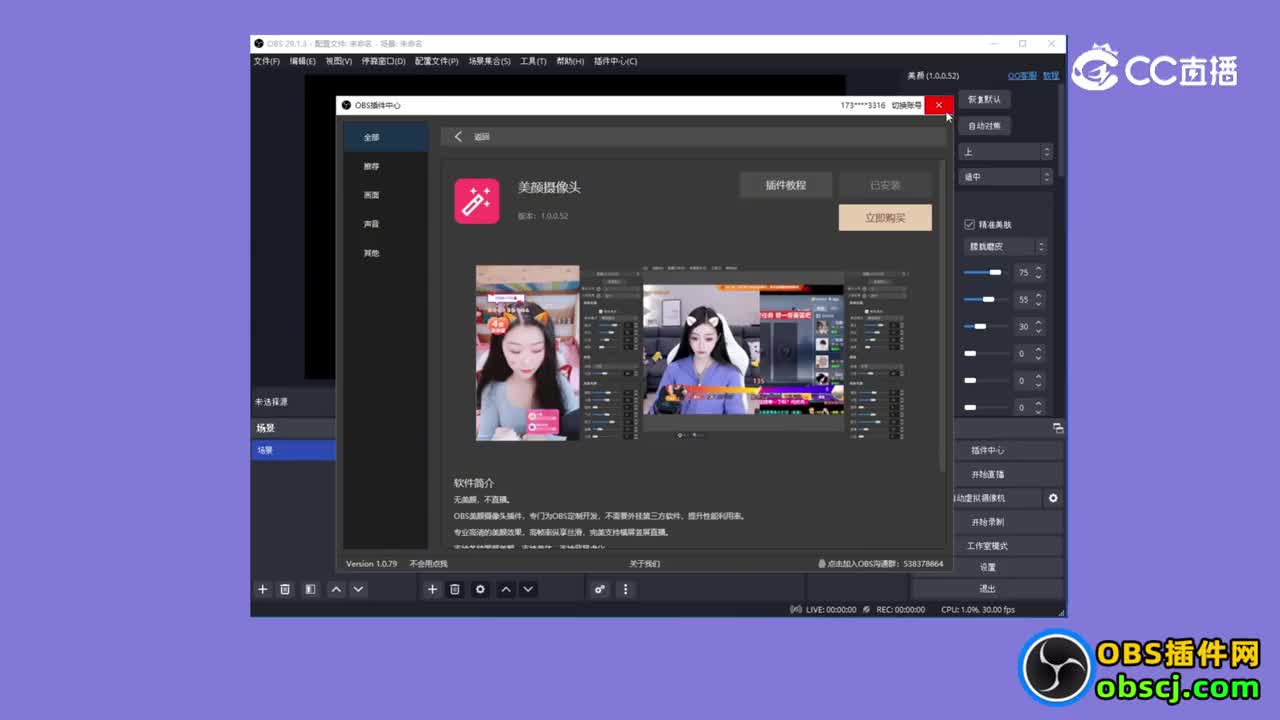The width and height of the screenshot is (1280, 720).
Task: Click the 不会用点我 link
Action: click(428, 564)
